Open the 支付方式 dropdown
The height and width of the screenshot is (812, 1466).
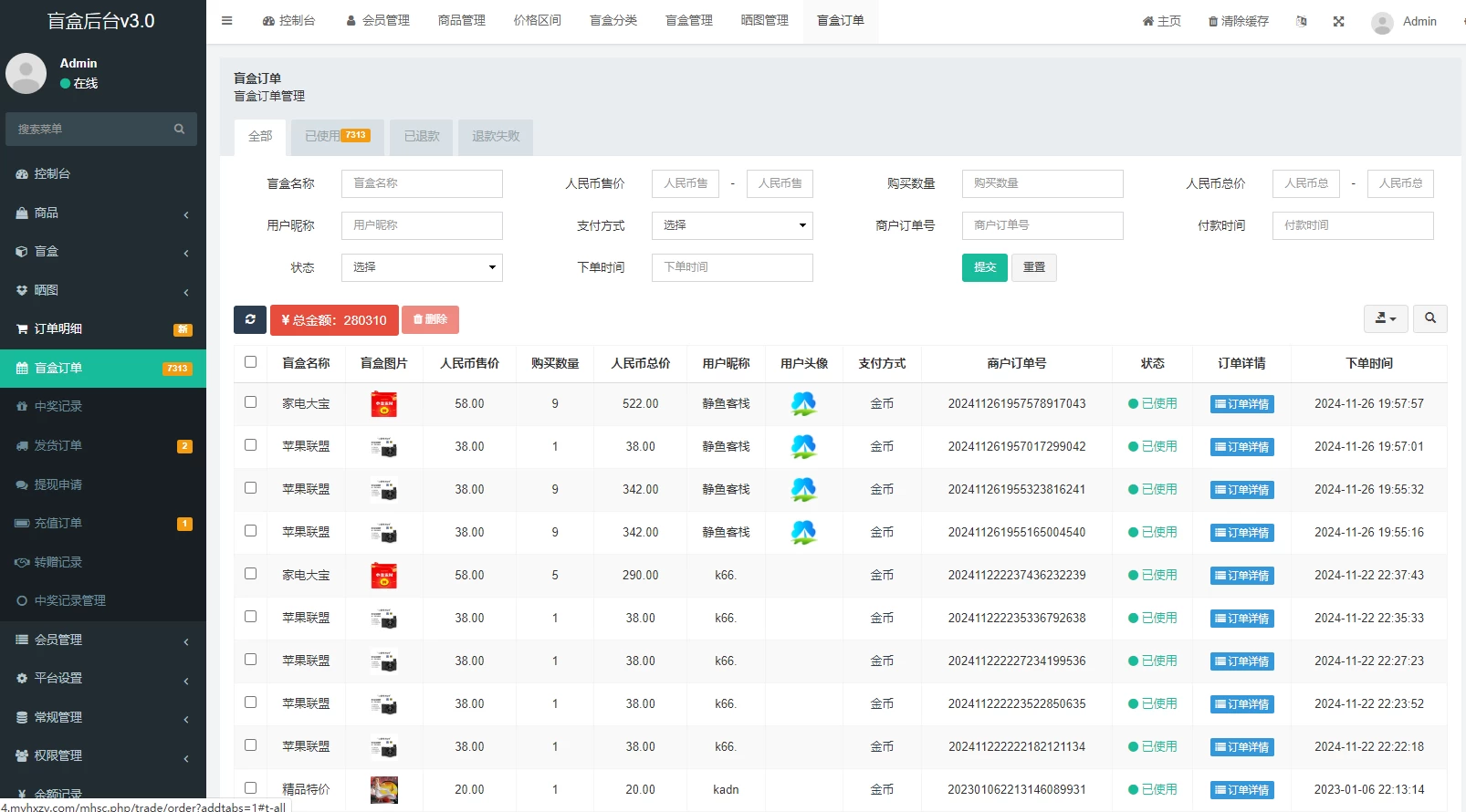point(732,225)
